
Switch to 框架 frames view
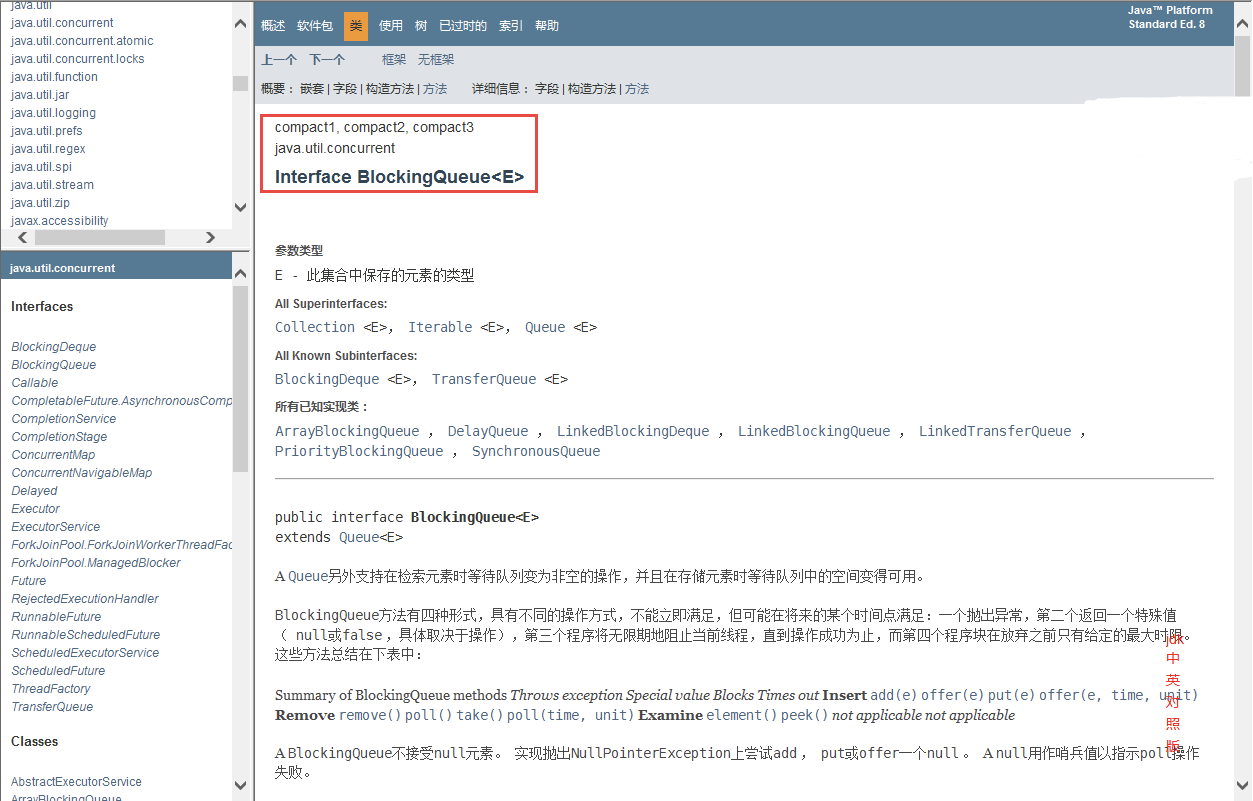[394, 60]
